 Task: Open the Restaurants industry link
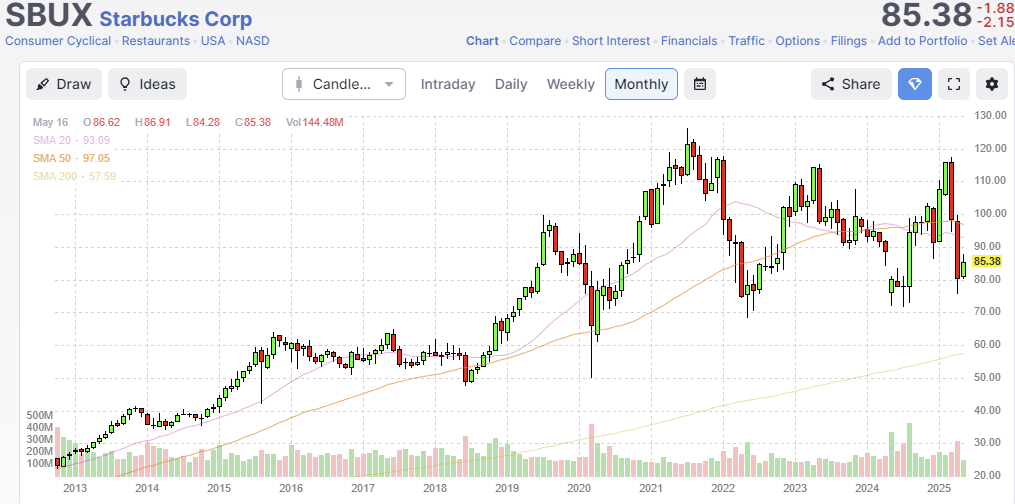pos(156,41)
